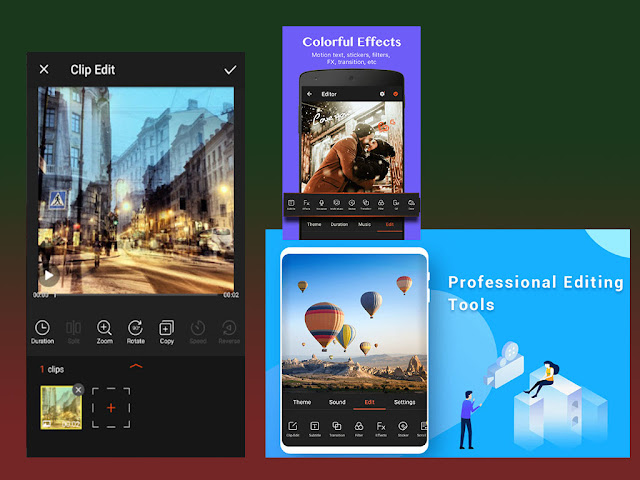Play the street video preview in Clip Edit

coord(49,276)
